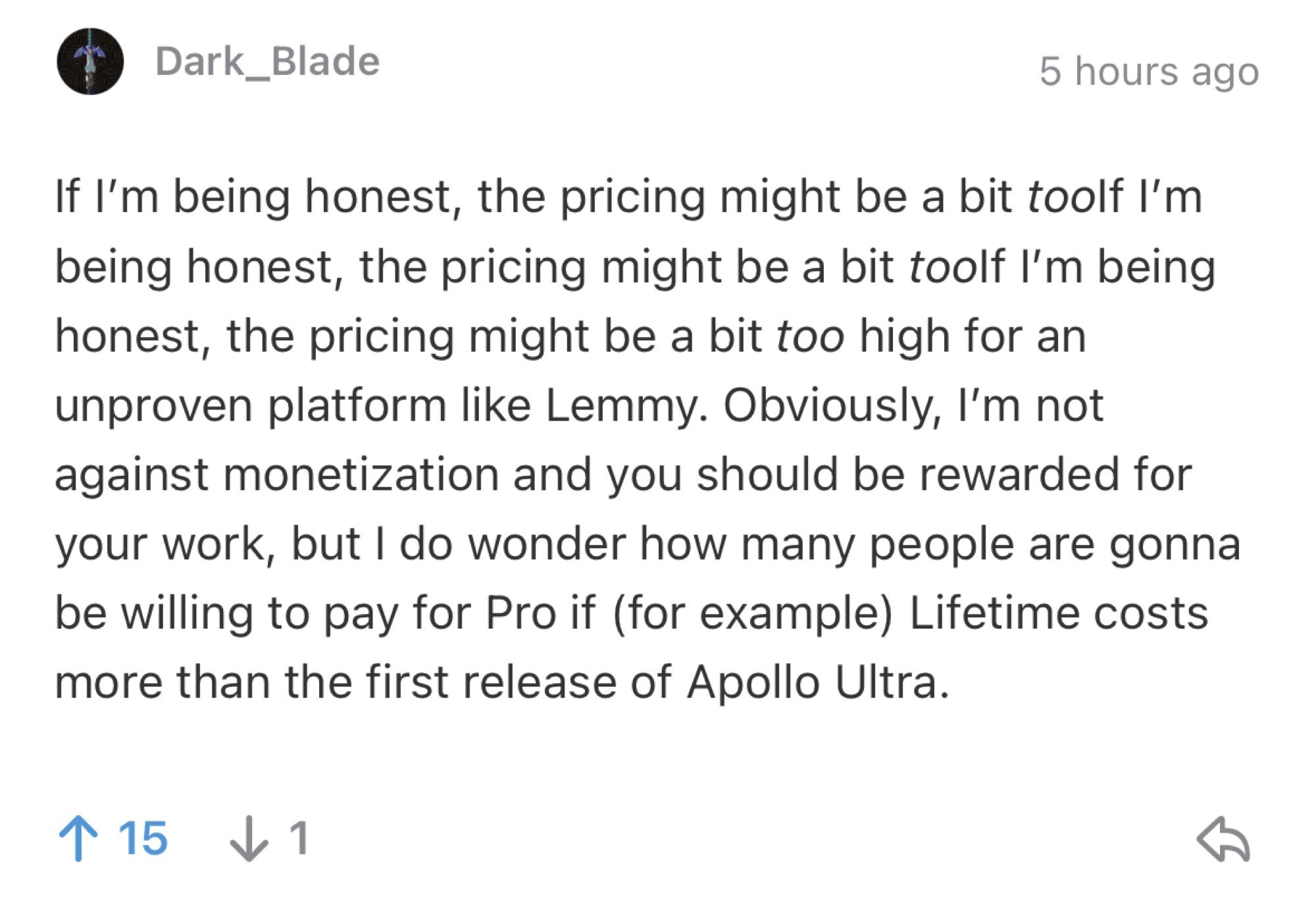Click the word "monetization" in the comment
Screen dimensions: 1316x909
click(x=361, y=474)
